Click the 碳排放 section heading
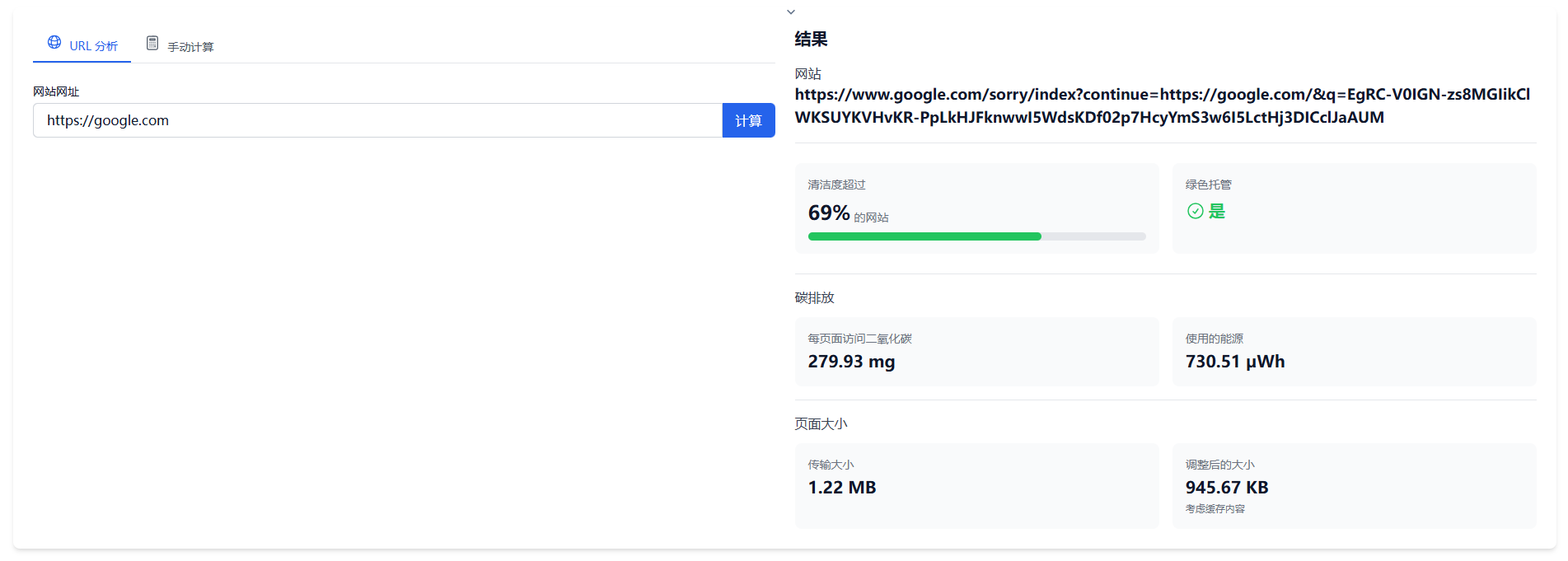This screenshot has height=561, width=1568. tap(814, 297)
